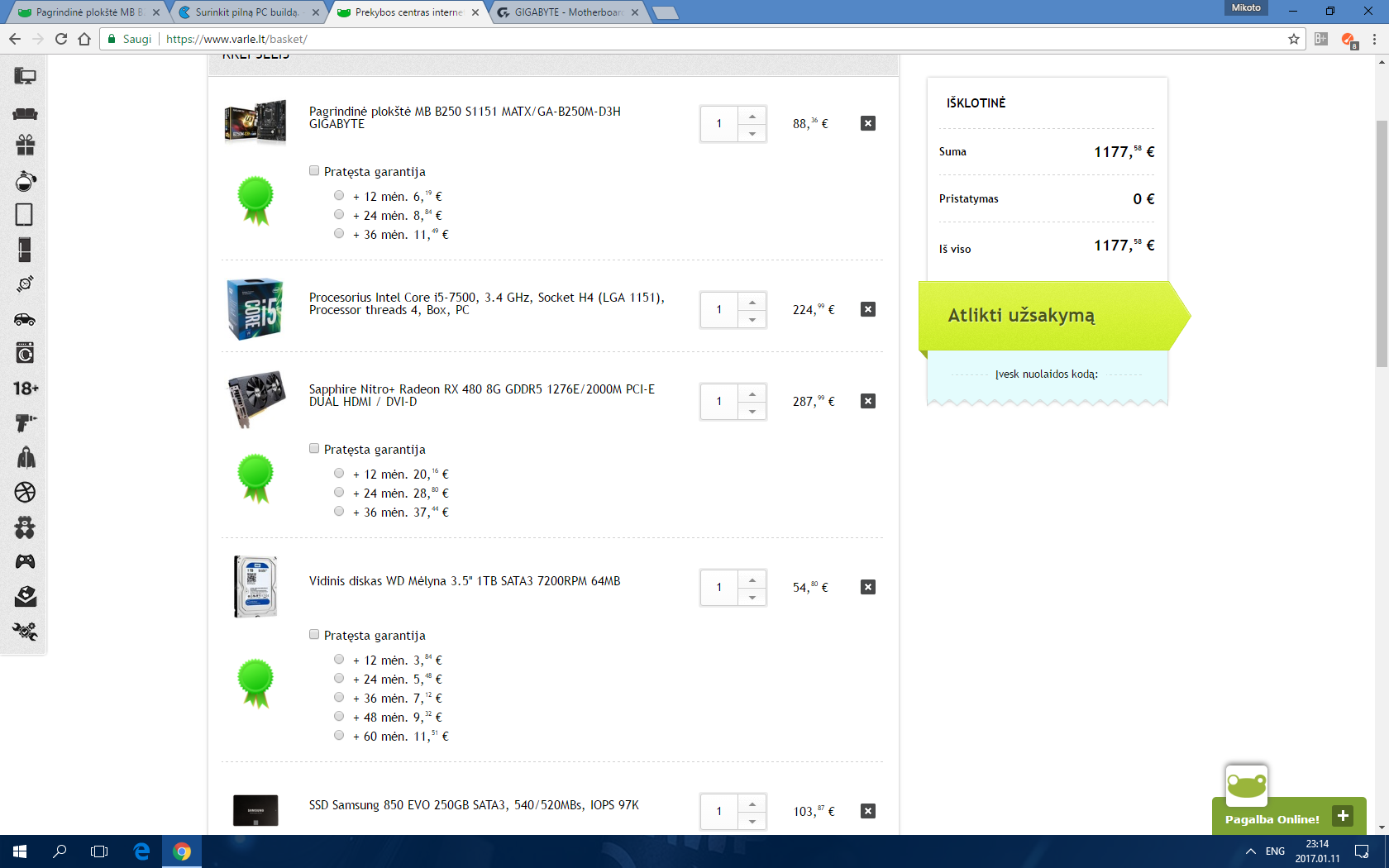Enable extended warranty for Sapphire RX 480

[x=314, y=449]
